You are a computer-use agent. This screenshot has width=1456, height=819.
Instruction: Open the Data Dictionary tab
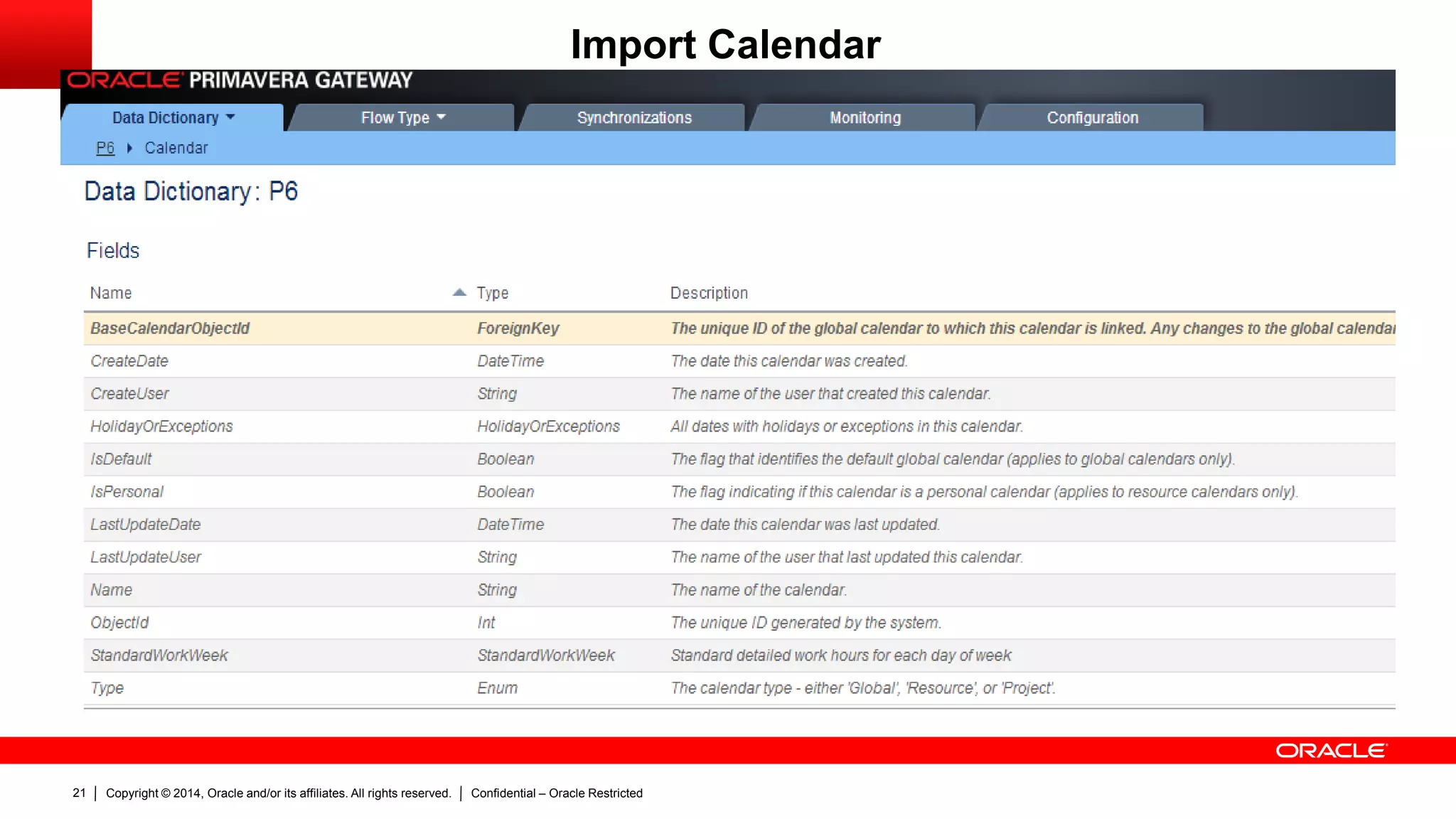coord(173,118)
